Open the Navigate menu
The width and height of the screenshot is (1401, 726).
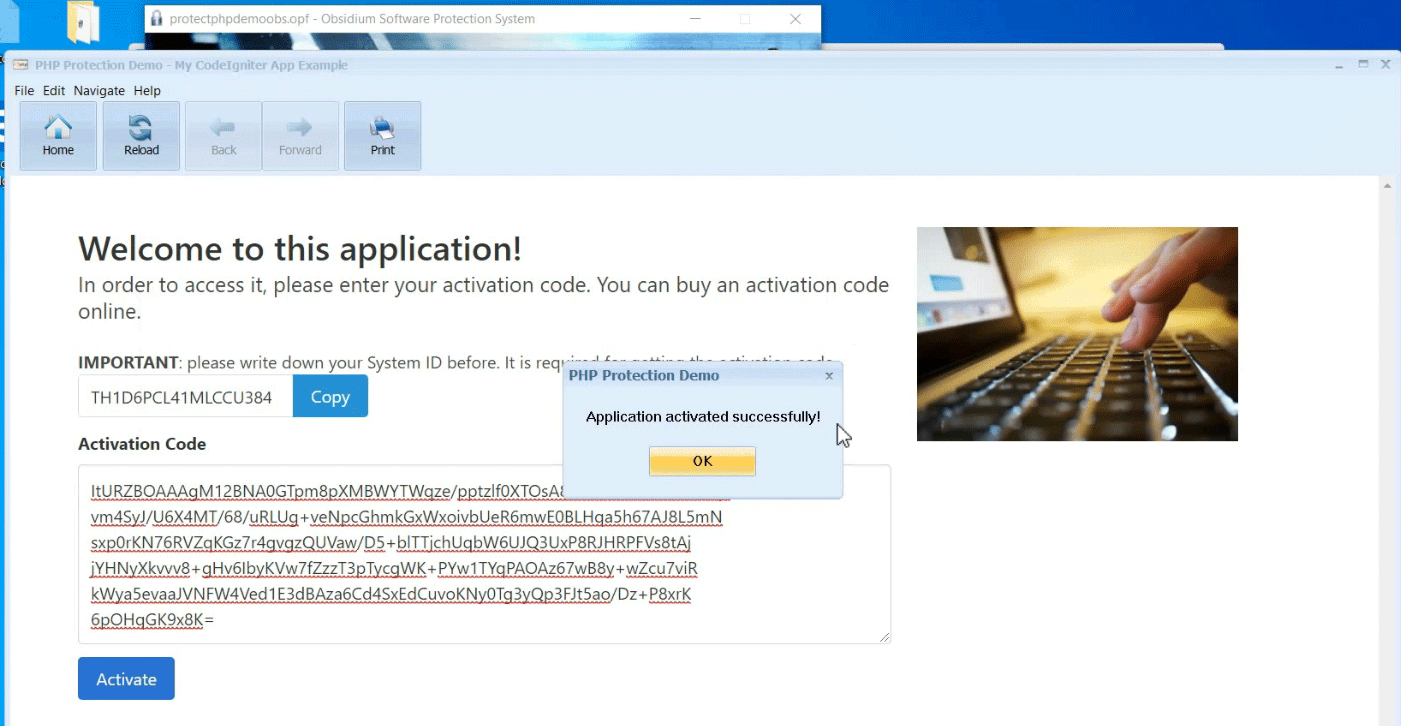click(99, 91)
